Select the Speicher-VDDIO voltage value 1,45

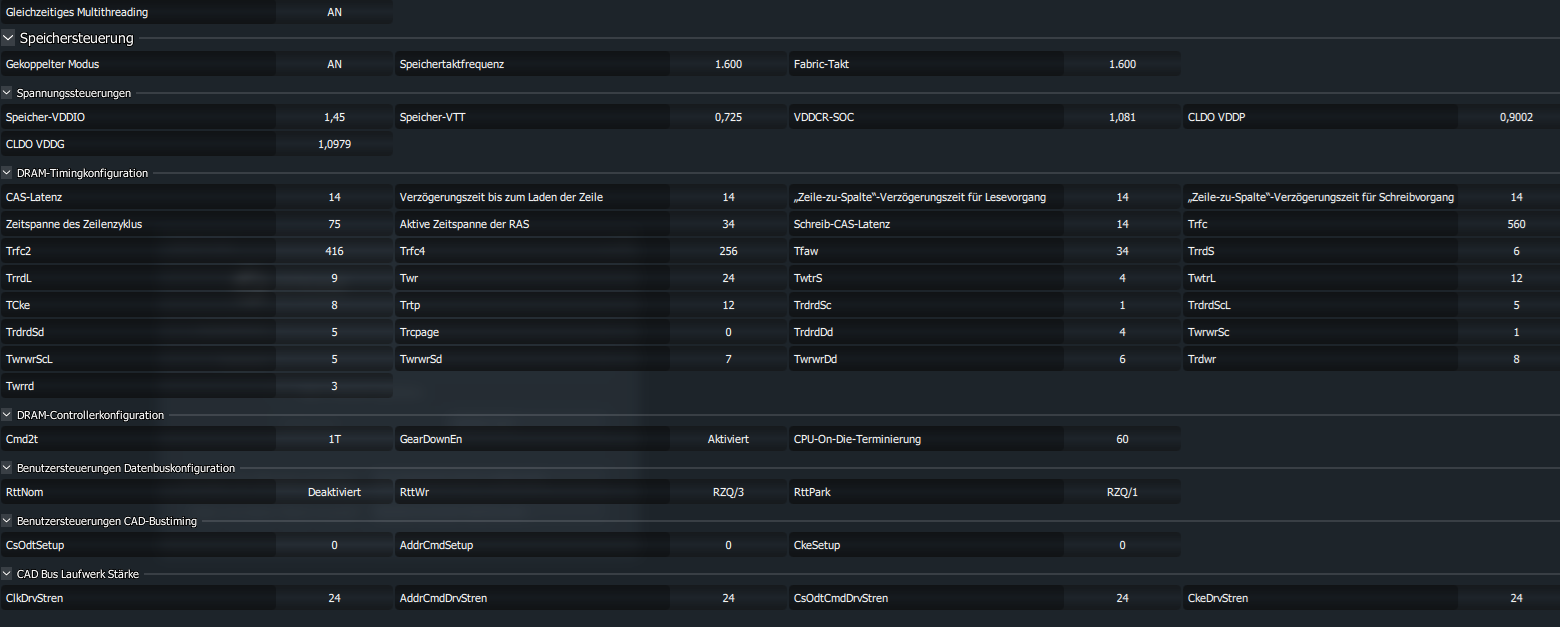[x=334, y=117]
